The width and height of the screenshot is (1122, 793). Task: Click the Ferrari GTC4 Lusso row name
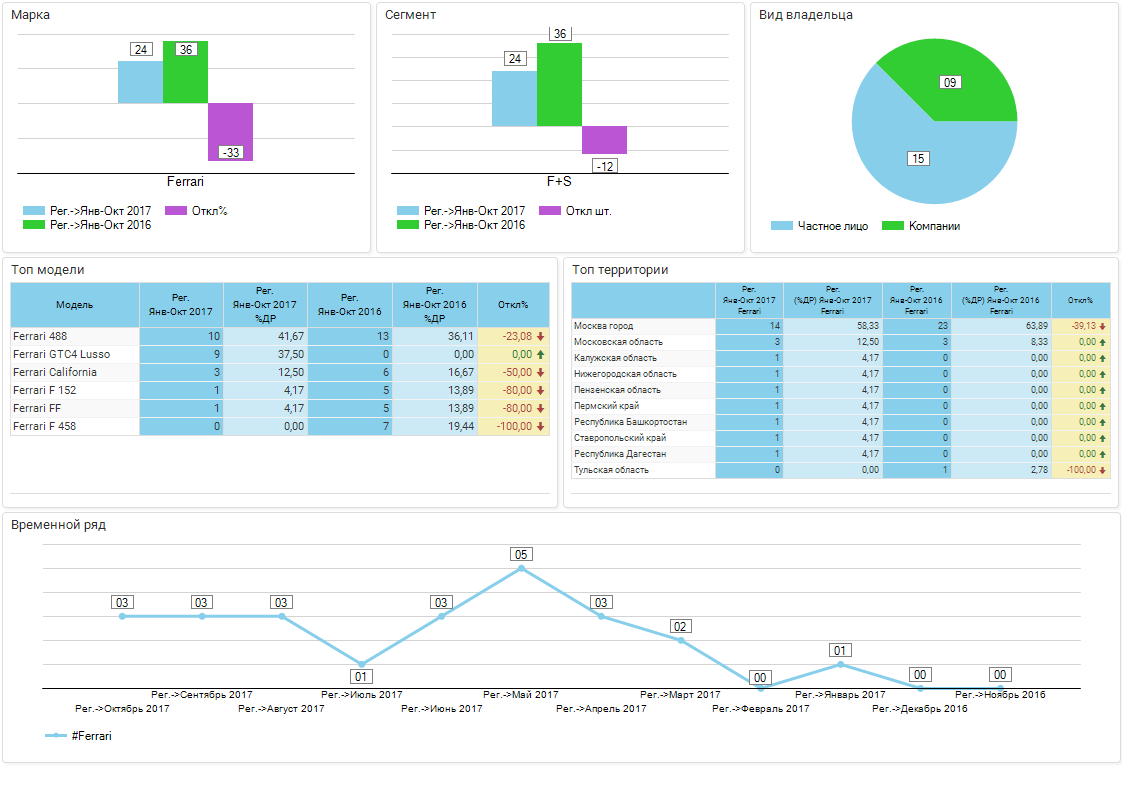tap(62, 354)
